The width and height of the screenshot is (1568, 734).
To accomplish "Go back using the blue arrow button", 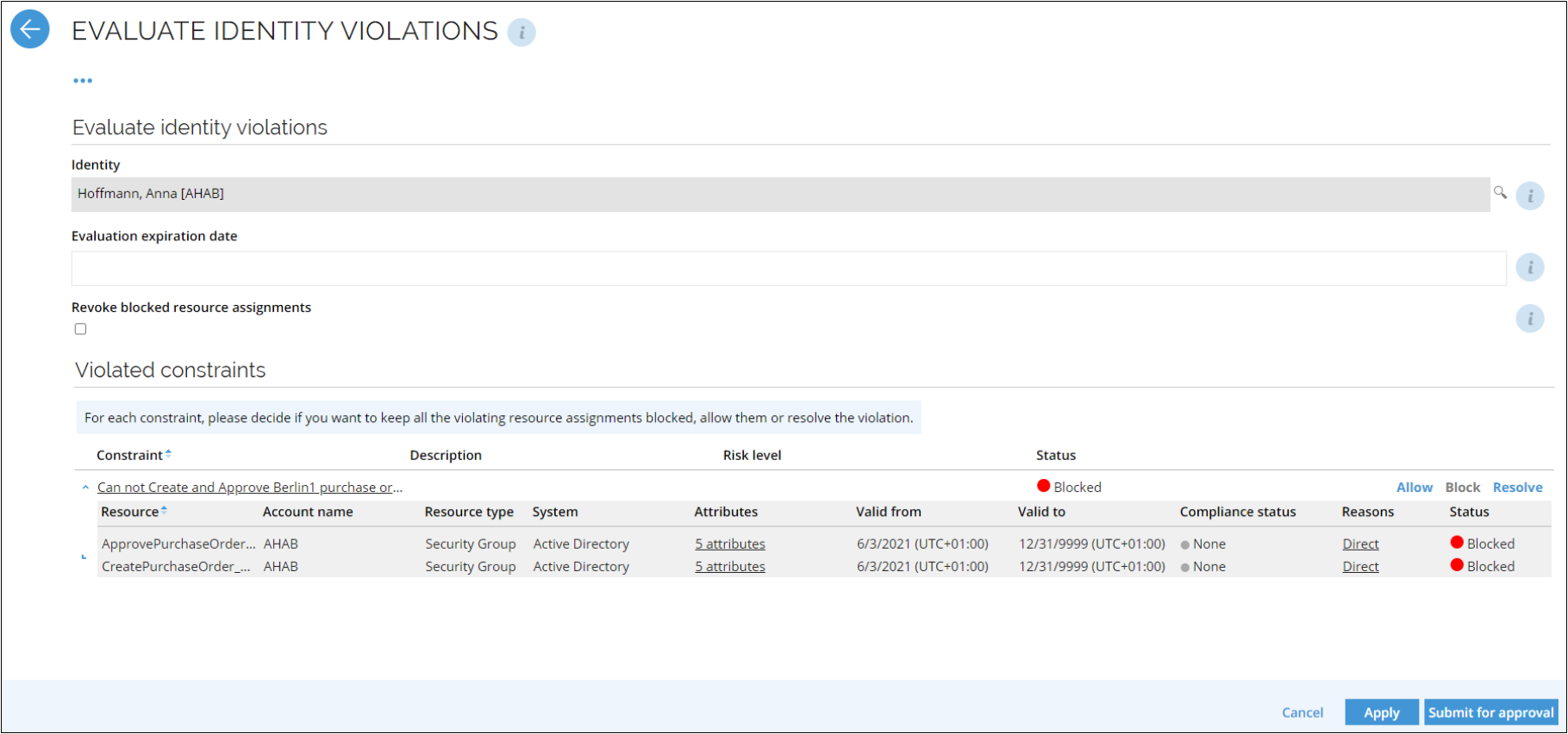I will click(29, 29).
